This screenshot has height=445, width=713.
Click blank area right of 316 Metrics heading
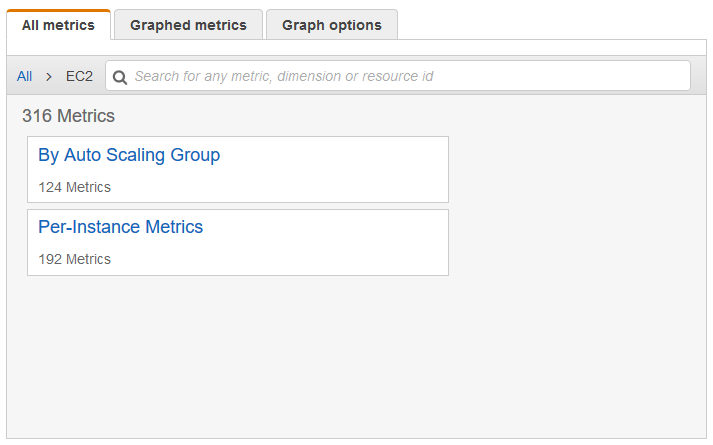click(400, 116)
